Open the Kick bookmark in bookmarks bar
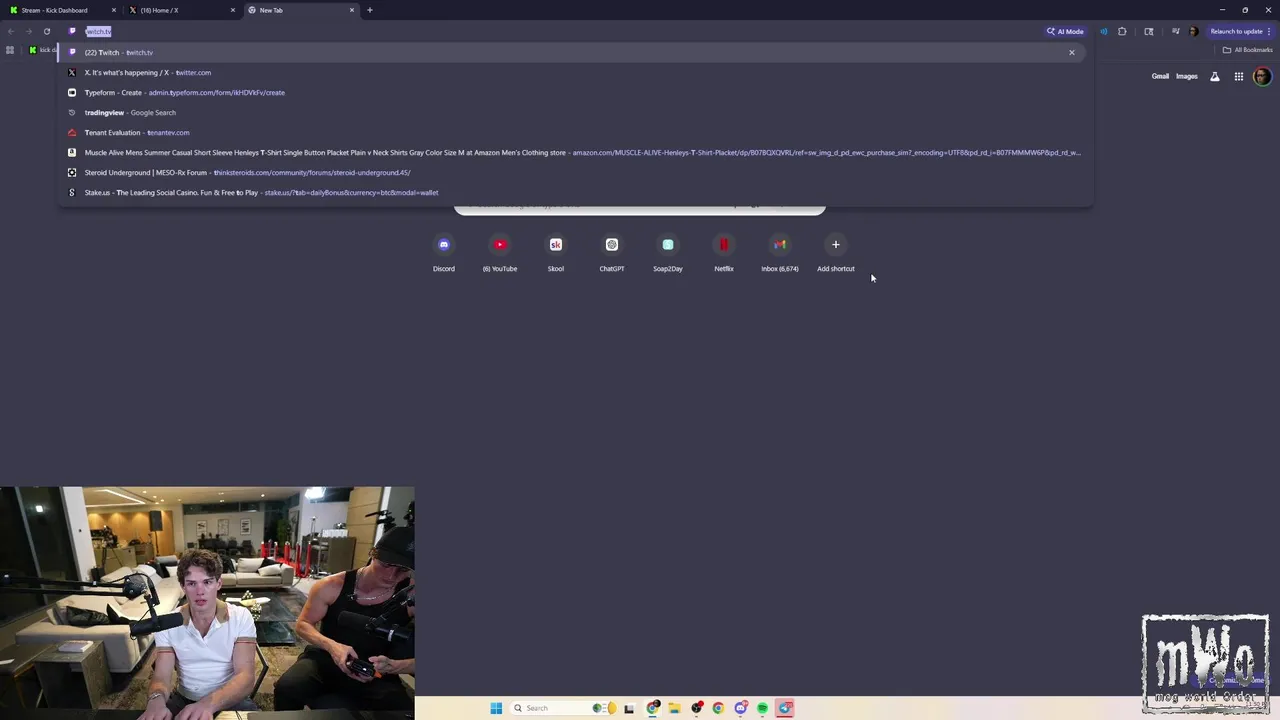 (x=42, y=50)
